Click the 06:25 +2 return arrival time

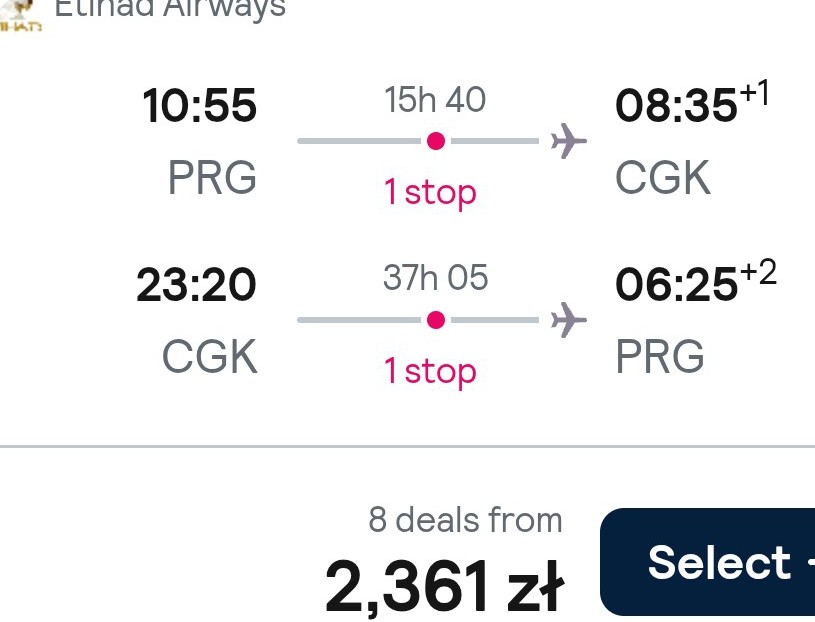(x=696, y=281)
